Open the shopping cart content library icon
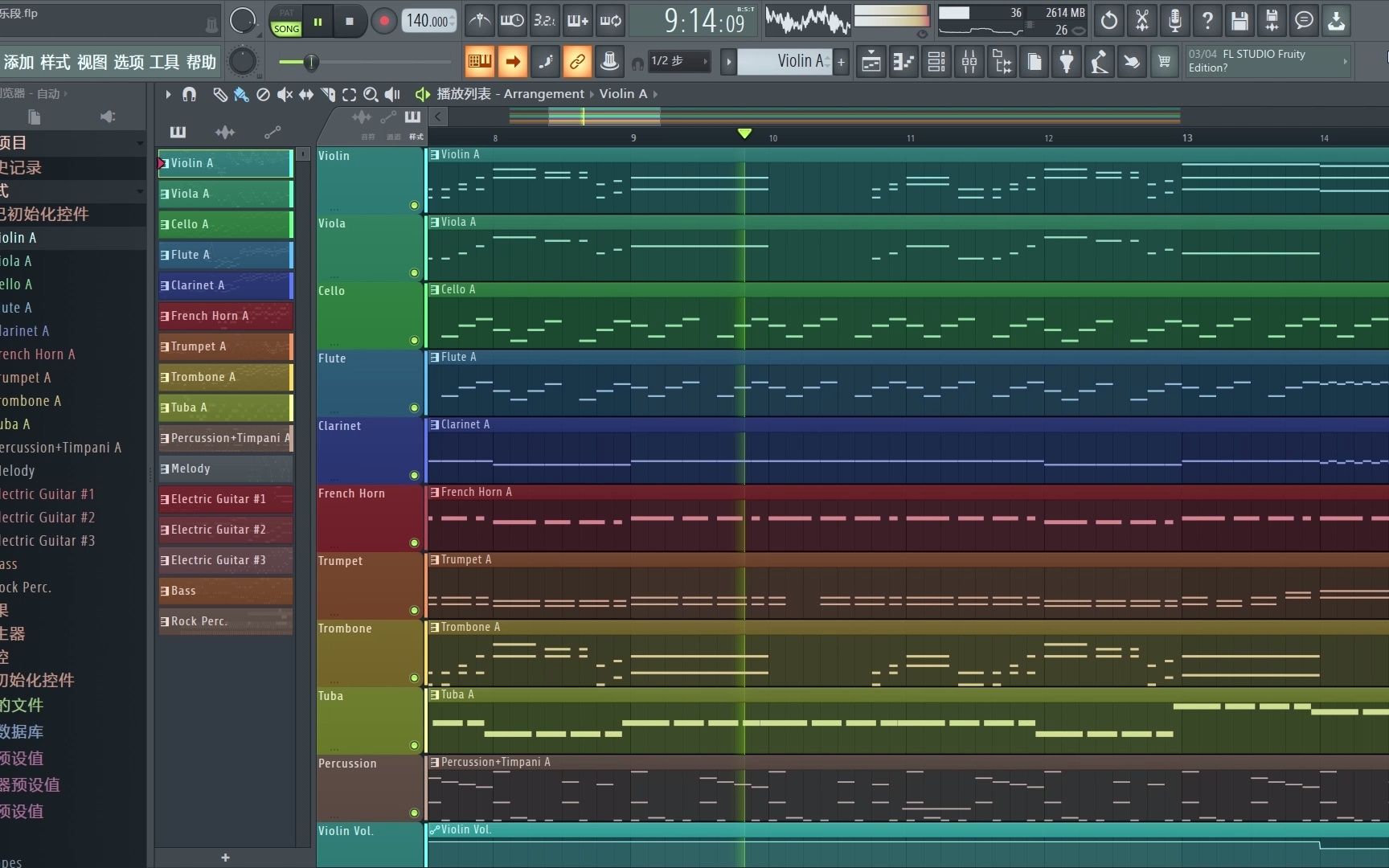The image size is (1389, 868). click(x=1164, y=61)
